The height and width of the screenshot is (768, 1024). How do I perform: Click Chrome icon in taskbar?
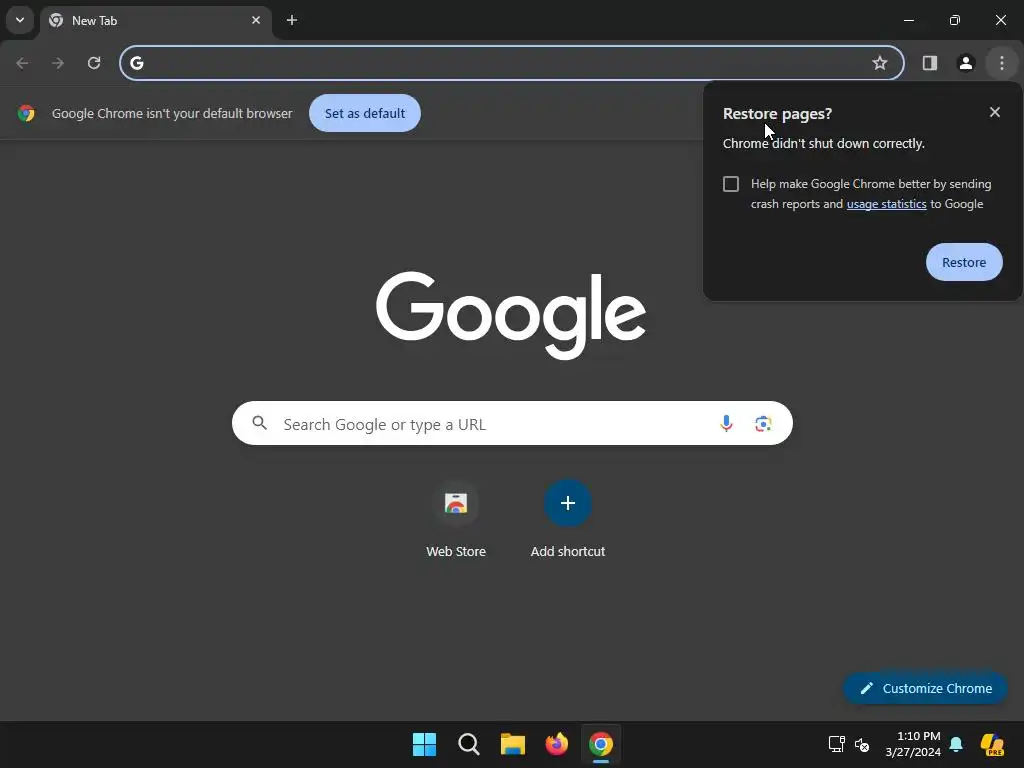601,744
